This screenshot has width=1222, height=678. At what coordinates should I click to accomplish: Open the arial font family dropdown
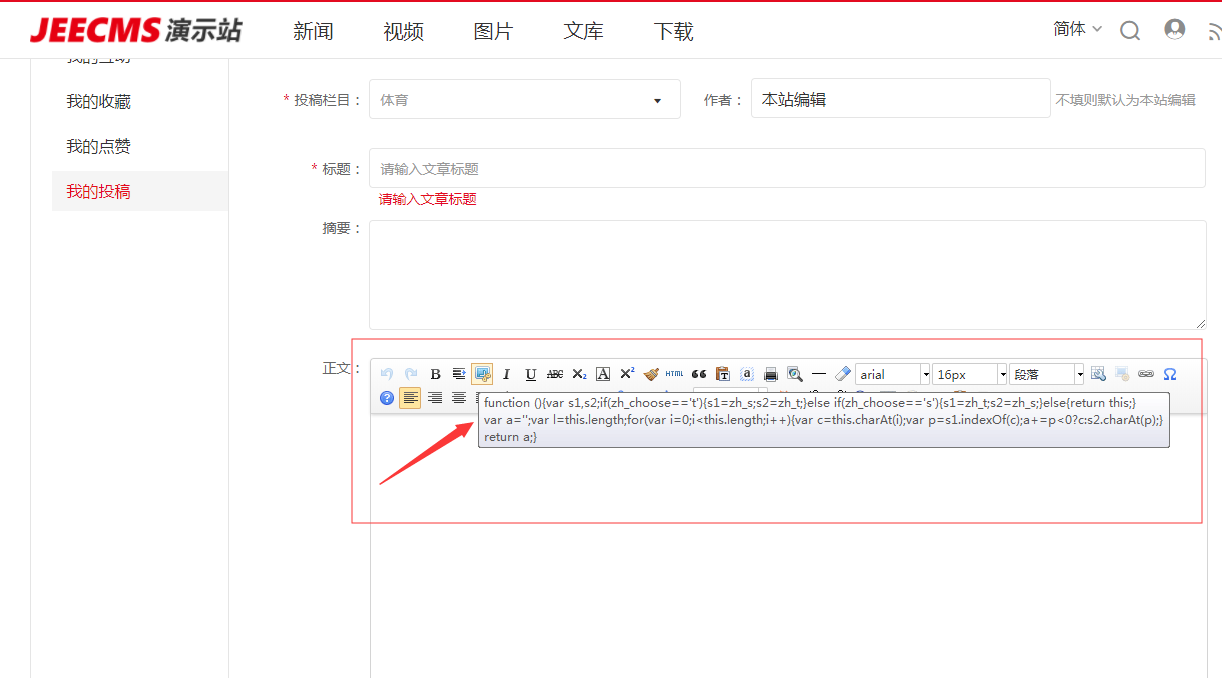click(x=893, y=374)
